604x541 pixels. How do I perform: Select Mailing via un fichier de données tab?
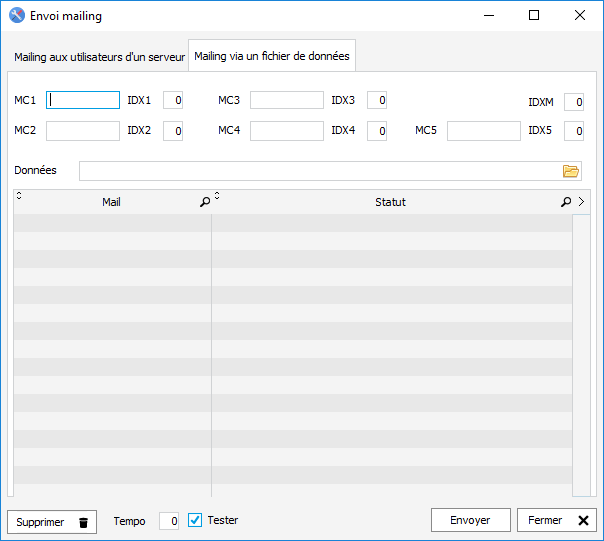272,57
